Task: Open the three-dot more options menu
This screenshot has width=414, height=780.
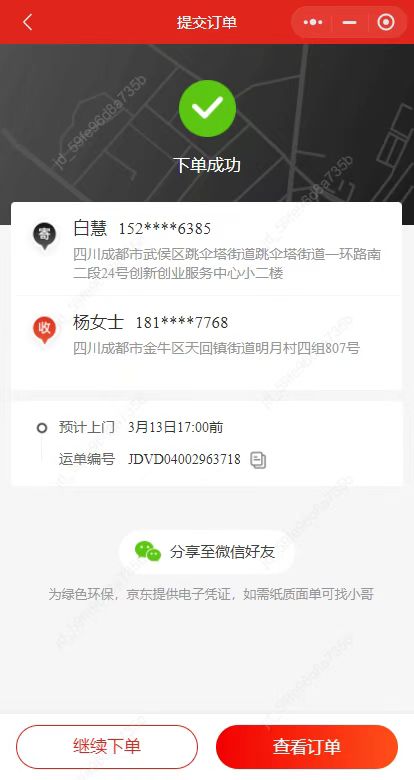Action: tap(313, 22)
